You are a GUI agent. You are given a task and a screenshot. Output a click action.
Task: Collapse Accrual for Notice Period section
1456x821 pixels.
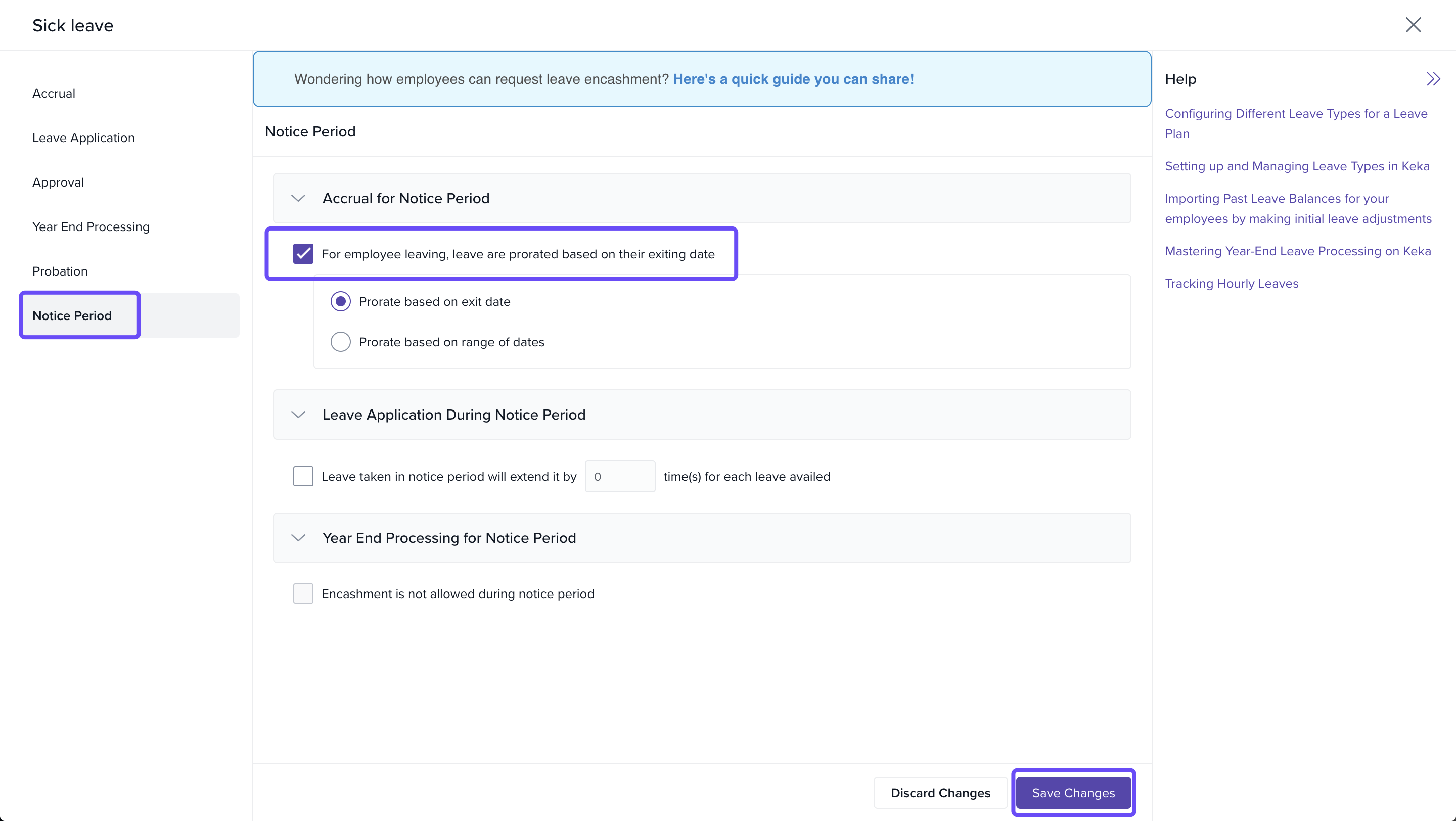pos(298,198)
